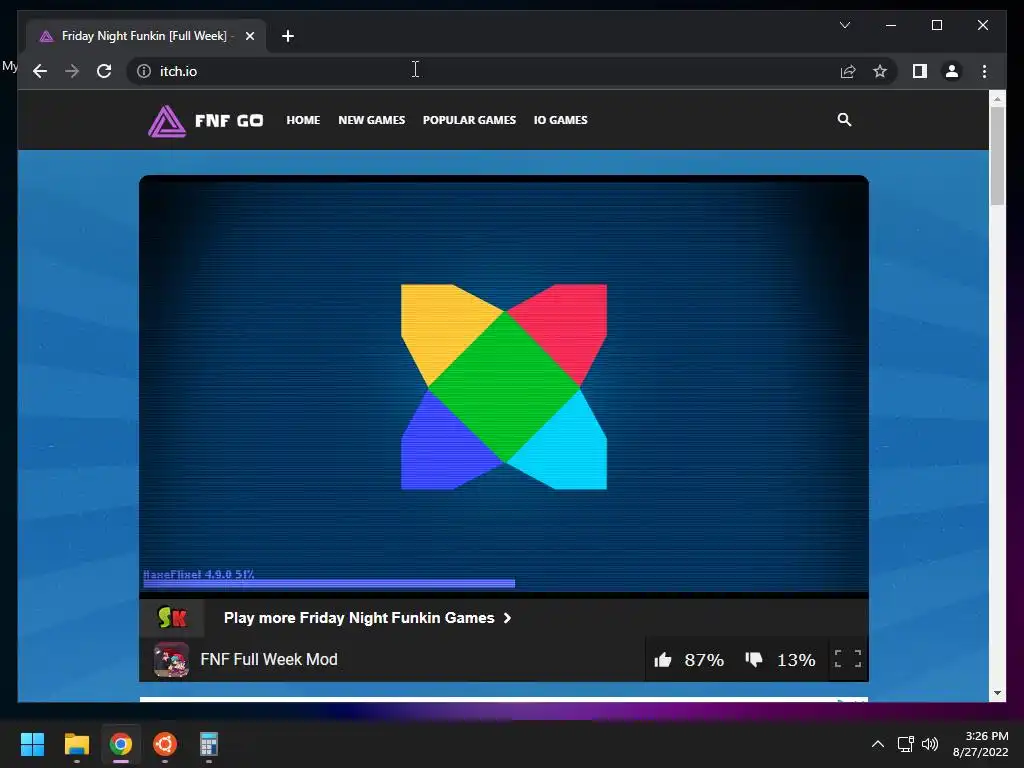Click the scrollbar down arrow
This screenshot has height=768, width=1024.
(997, 693)
